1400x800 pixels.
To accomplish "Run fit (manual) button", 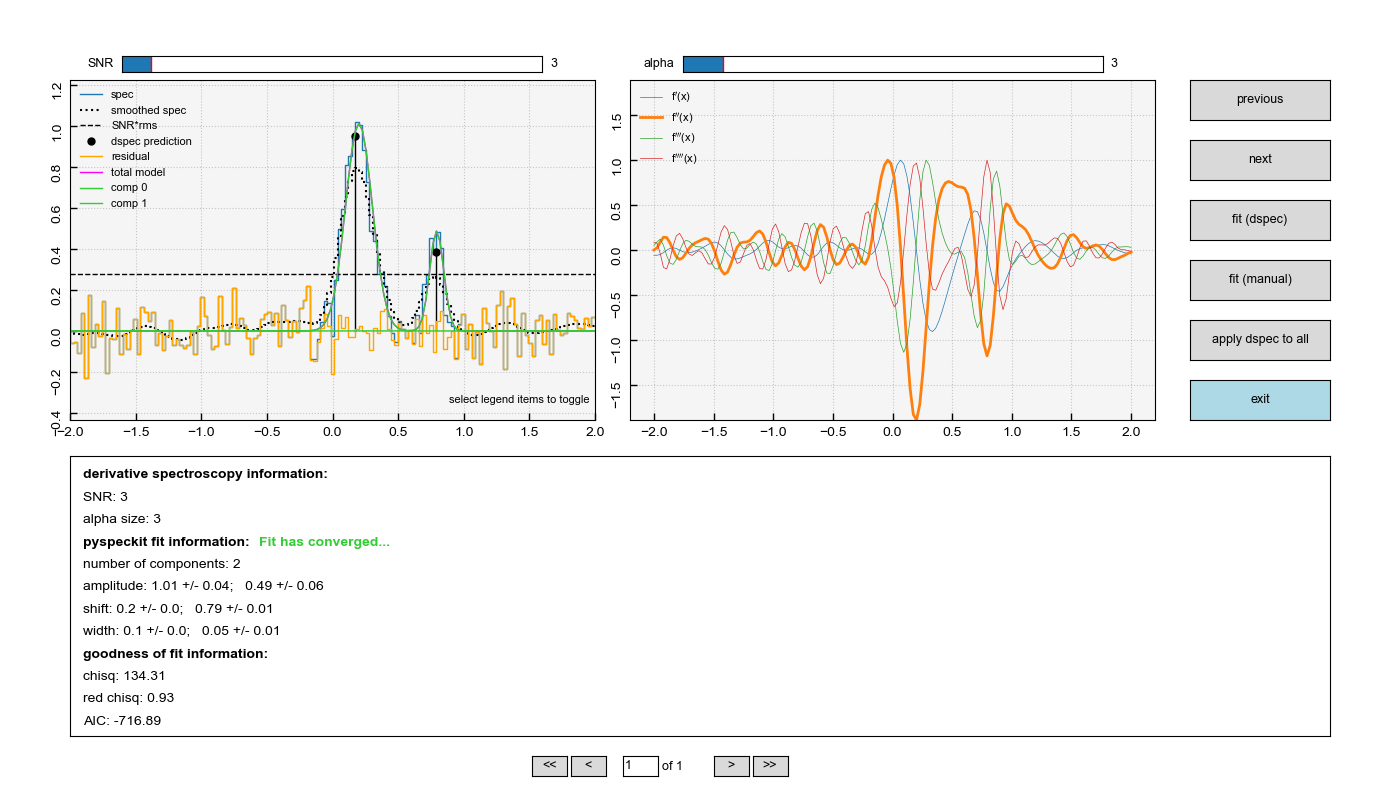I will coord(1260,280).
